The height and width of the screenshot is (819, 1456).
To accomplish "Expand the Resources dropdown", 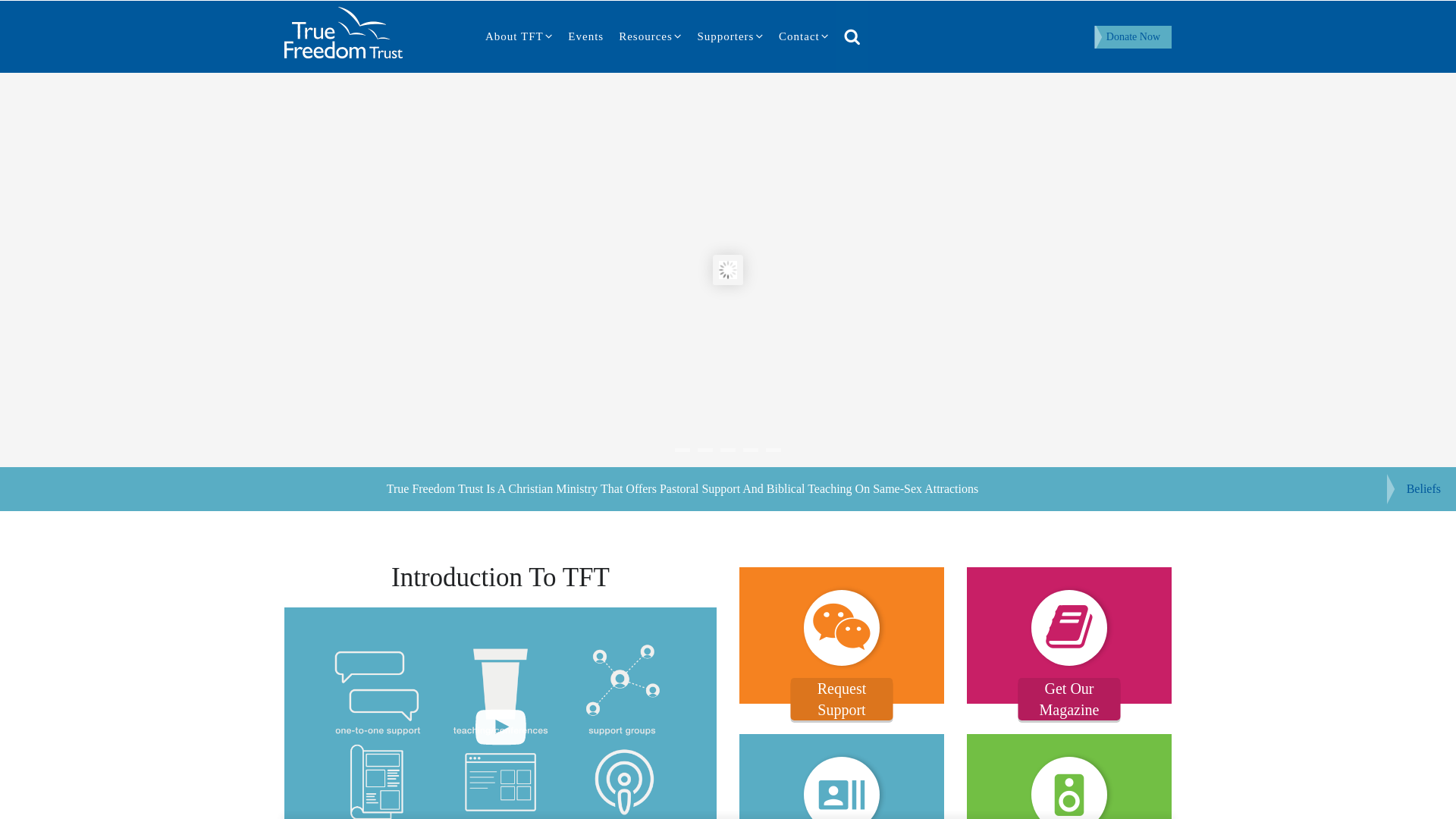I will click(x=650, y=36).
